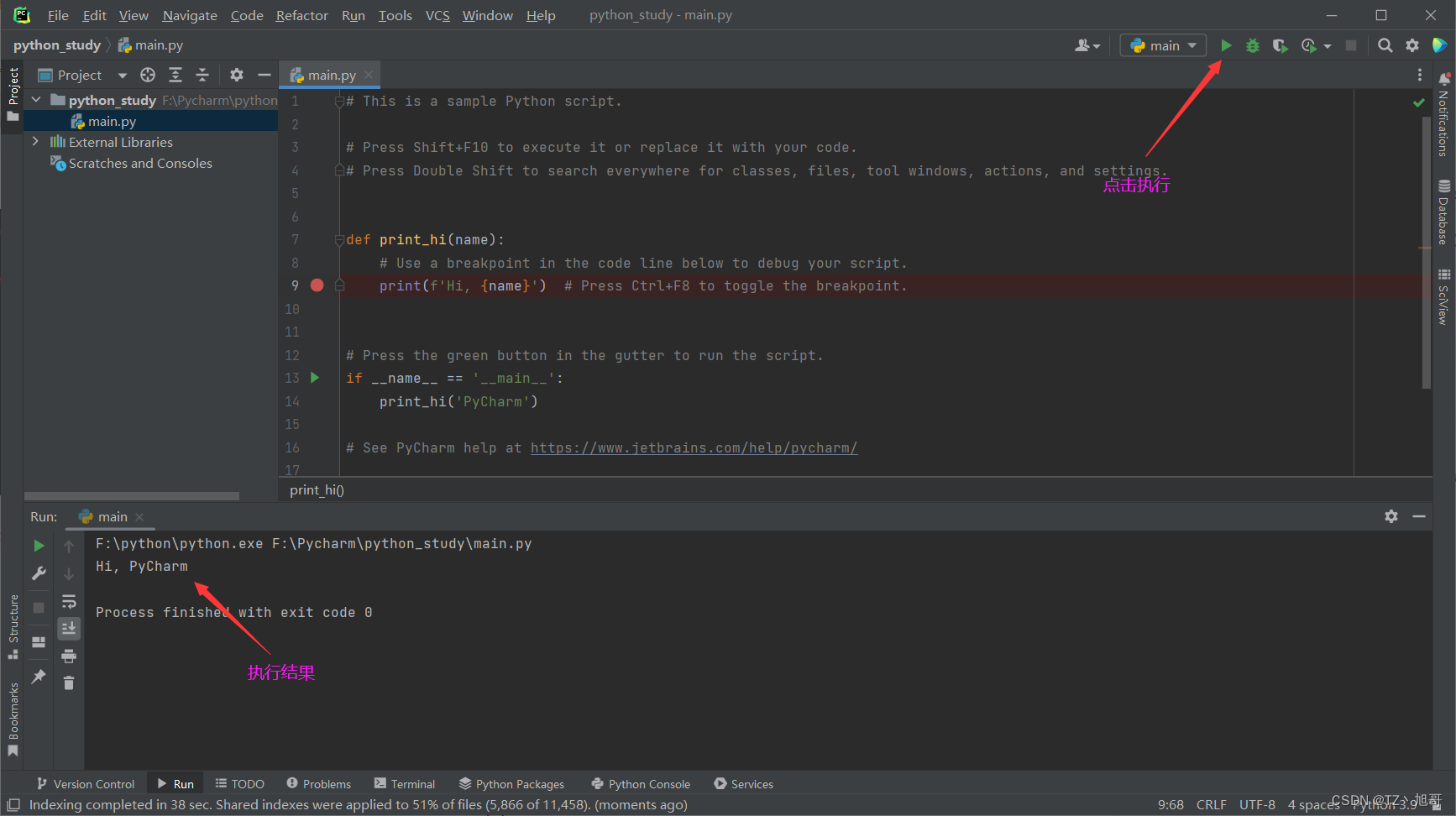Restore layout icon in Run panel
The width and height of the screenshot is (1456, 816).
[39, 642]
